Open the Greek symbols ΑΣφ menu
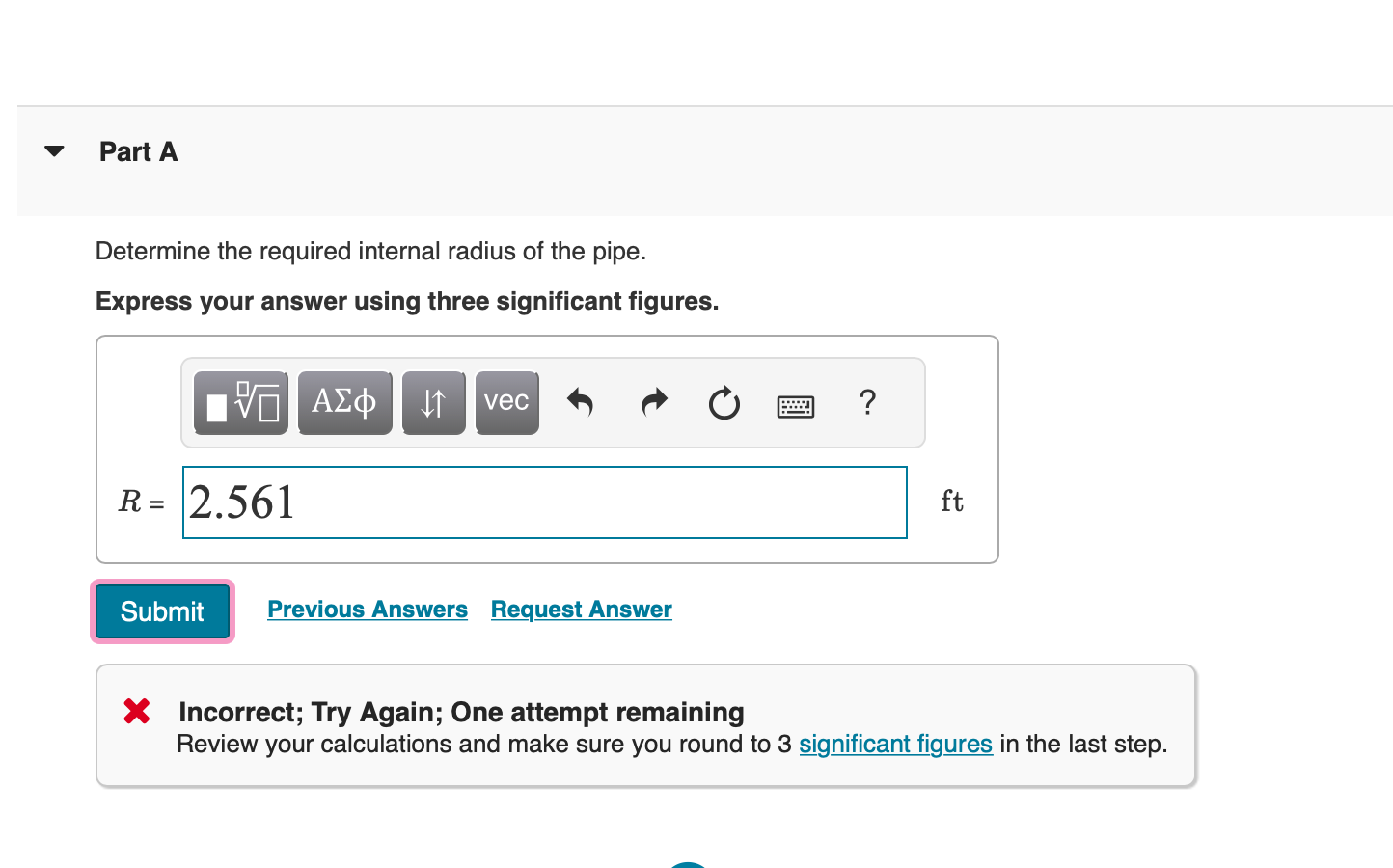The height and width of the screenshot is (868, 1393). click(344, 402)
